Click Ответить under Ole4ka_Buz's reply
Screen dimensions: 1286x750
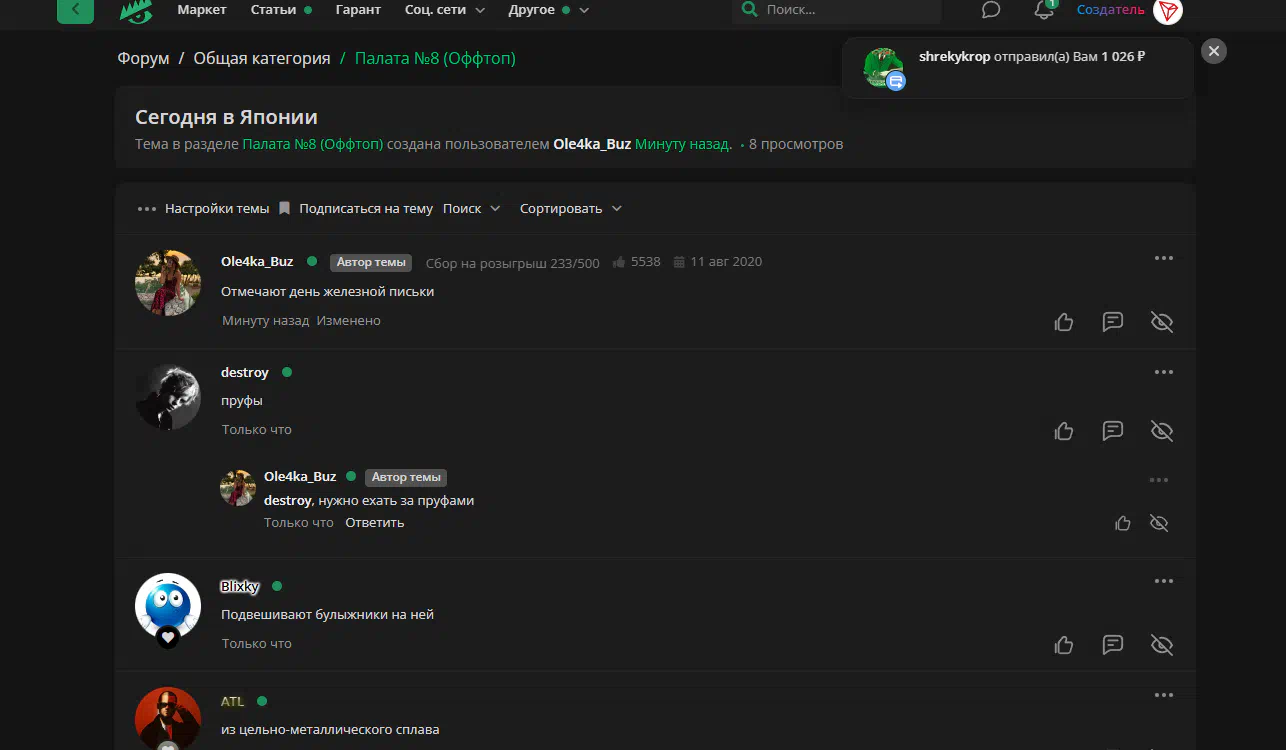[x=375, y=522]
